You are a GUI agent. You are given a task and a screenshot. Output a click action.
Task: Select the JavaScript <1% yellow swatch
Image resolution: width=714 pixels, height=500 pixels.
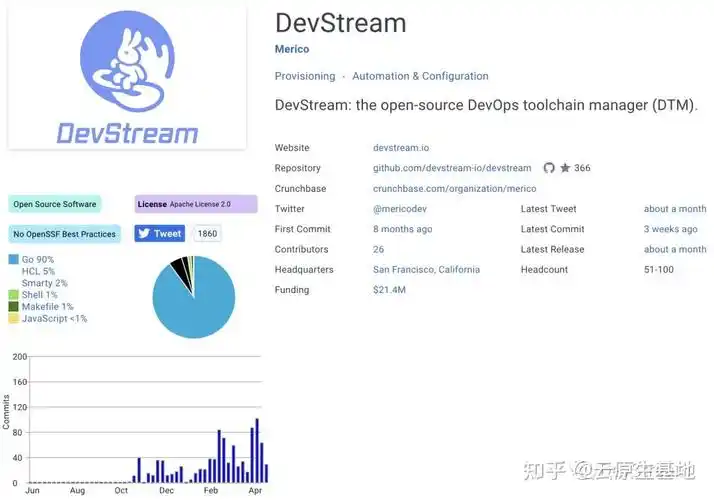click(14, 318)
